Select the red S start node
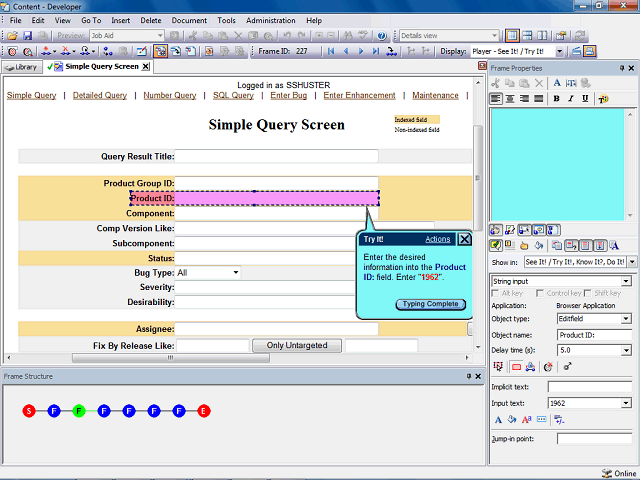640x480 pixels. (29, 411)
